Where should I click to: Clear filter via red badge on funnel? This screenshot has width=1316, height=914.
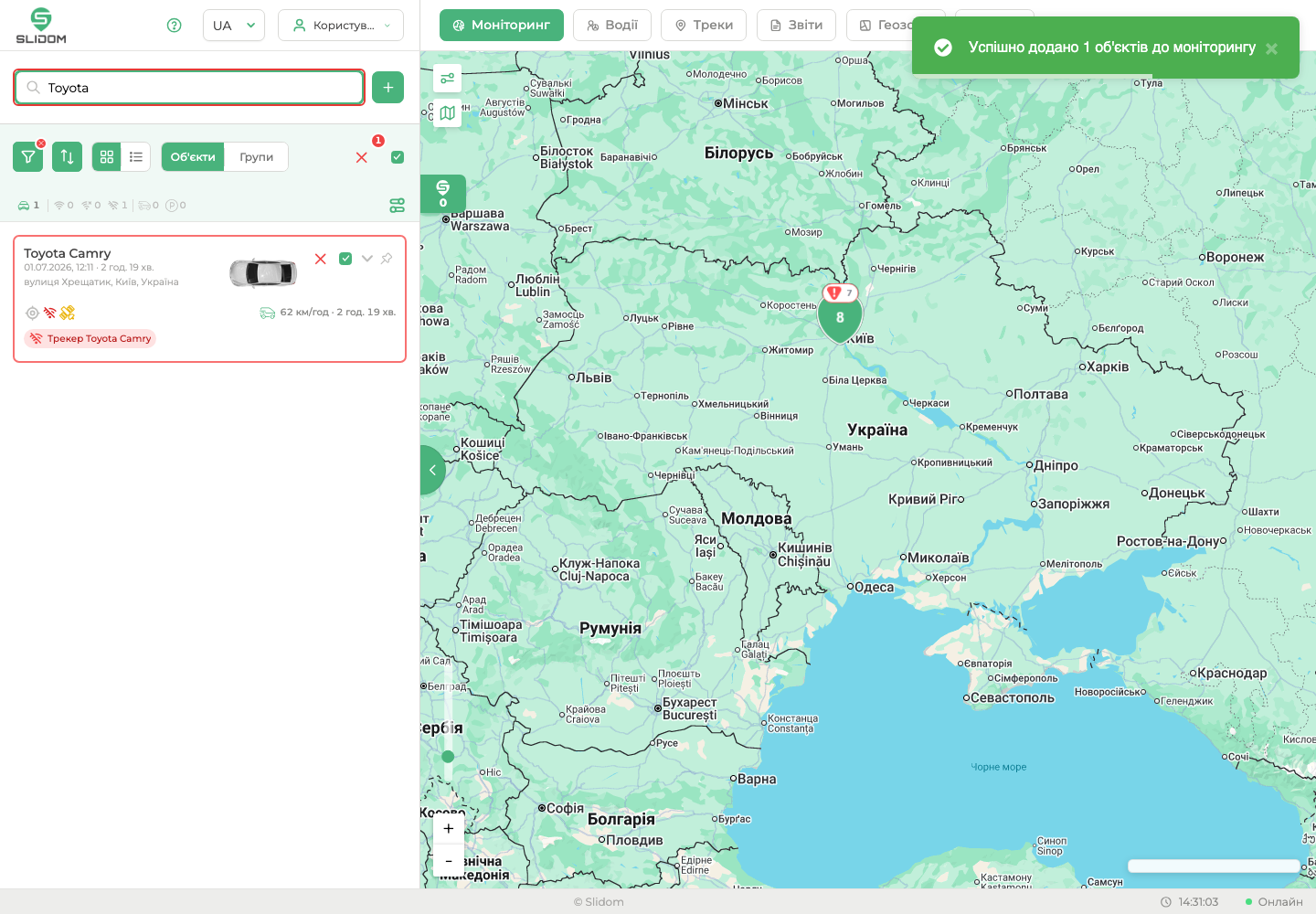point(41,143)
